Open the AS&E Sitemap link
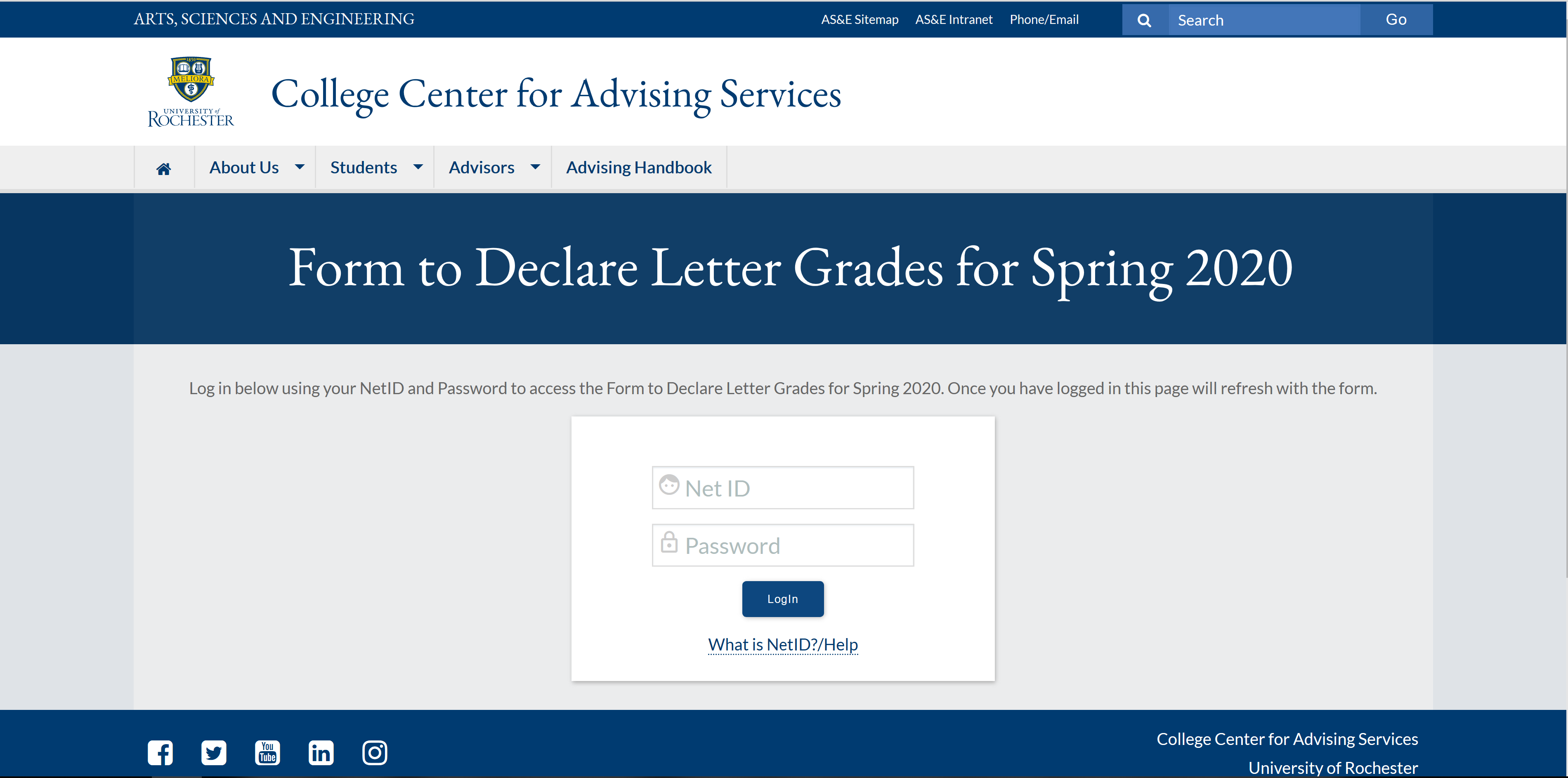The width and height of the screenshot is (1568, 778). pyautogui.click(x=860, y=19)
